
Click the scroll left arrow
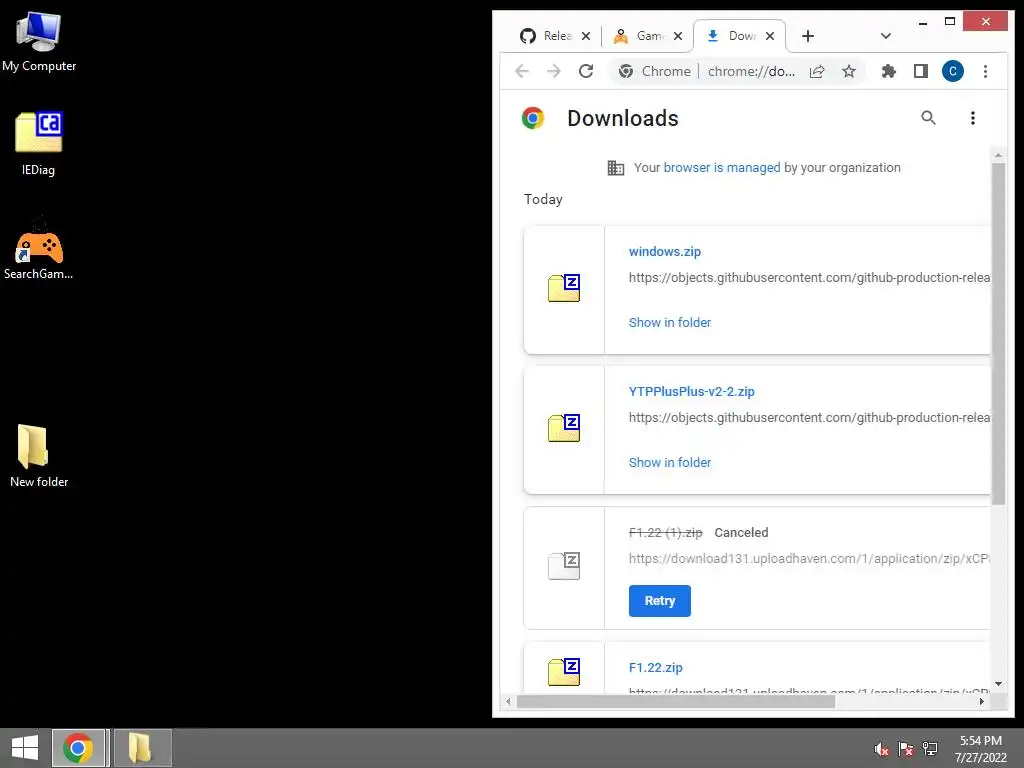coord(509,701)
